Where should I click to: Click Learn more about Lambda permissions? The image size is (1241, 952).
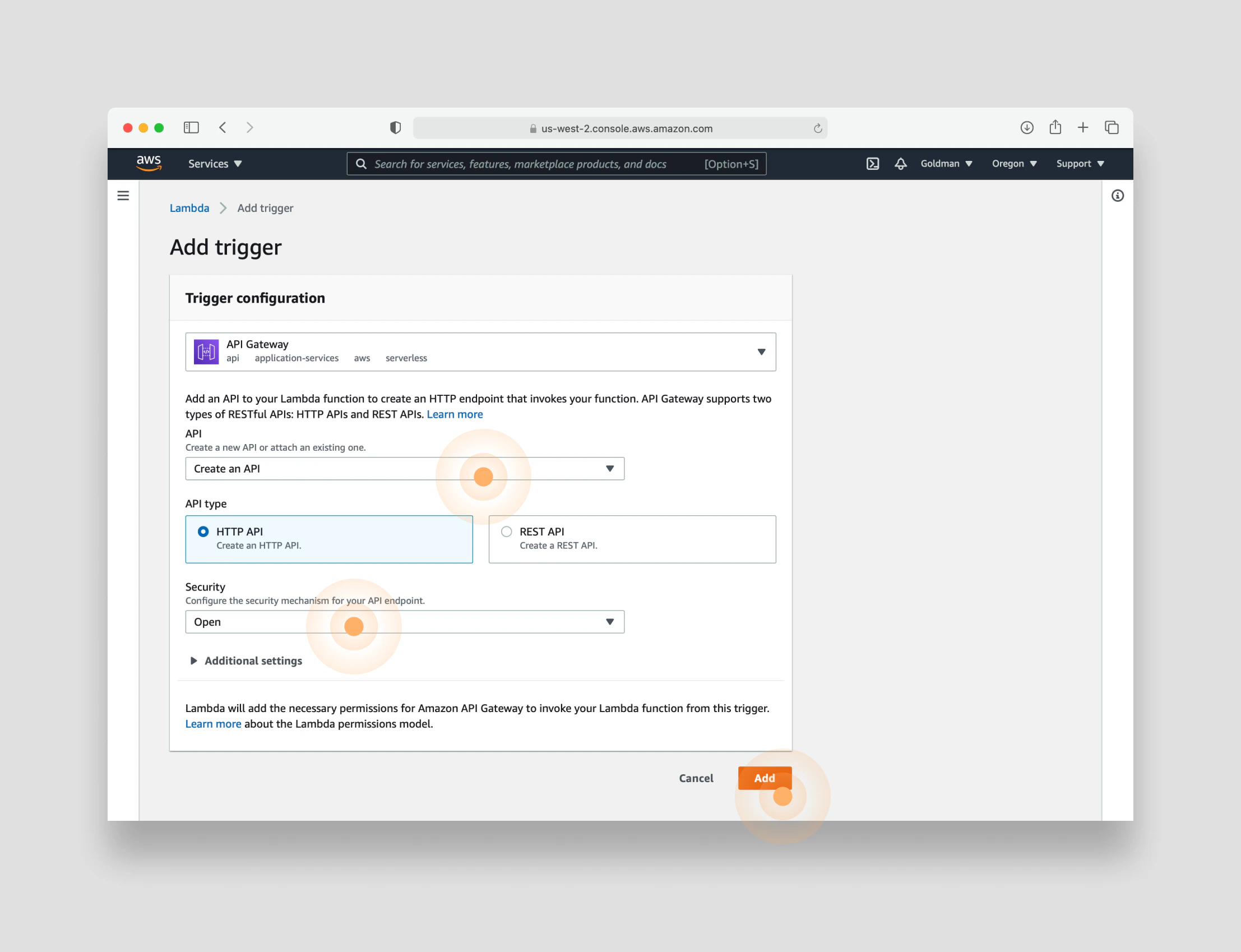click(x=213, y=724)
